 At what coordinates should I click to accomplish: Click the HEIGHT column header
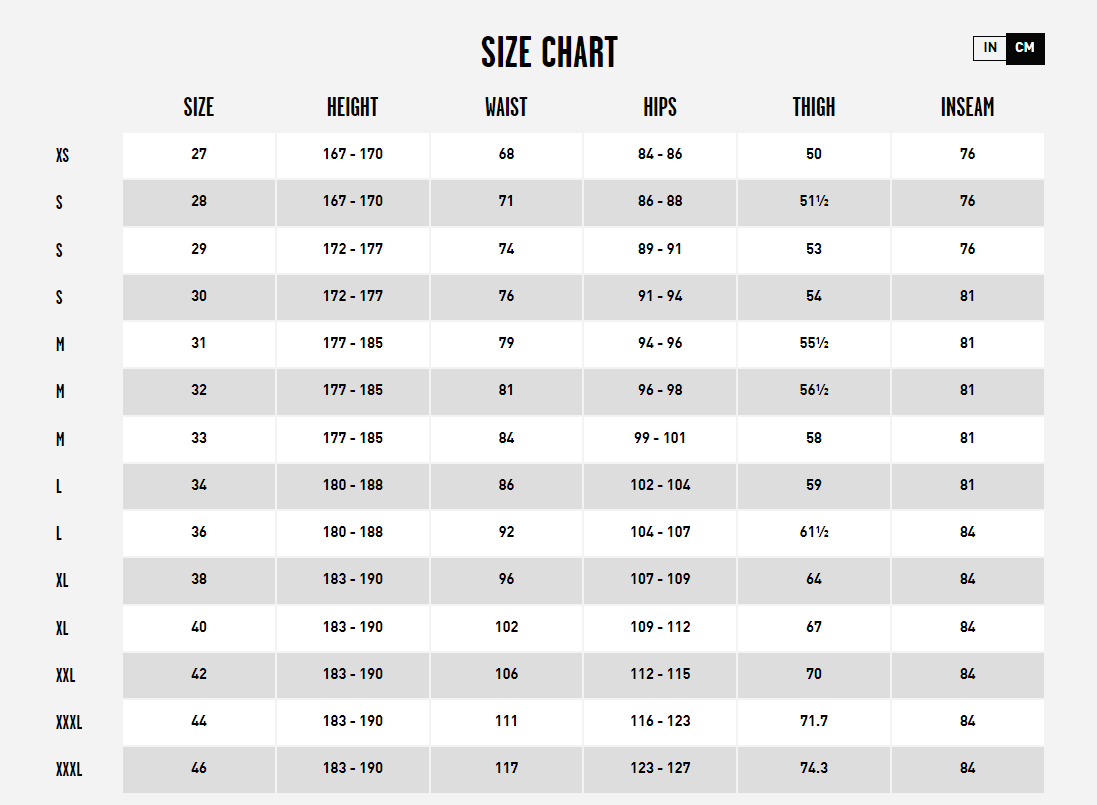coord(353,107)
